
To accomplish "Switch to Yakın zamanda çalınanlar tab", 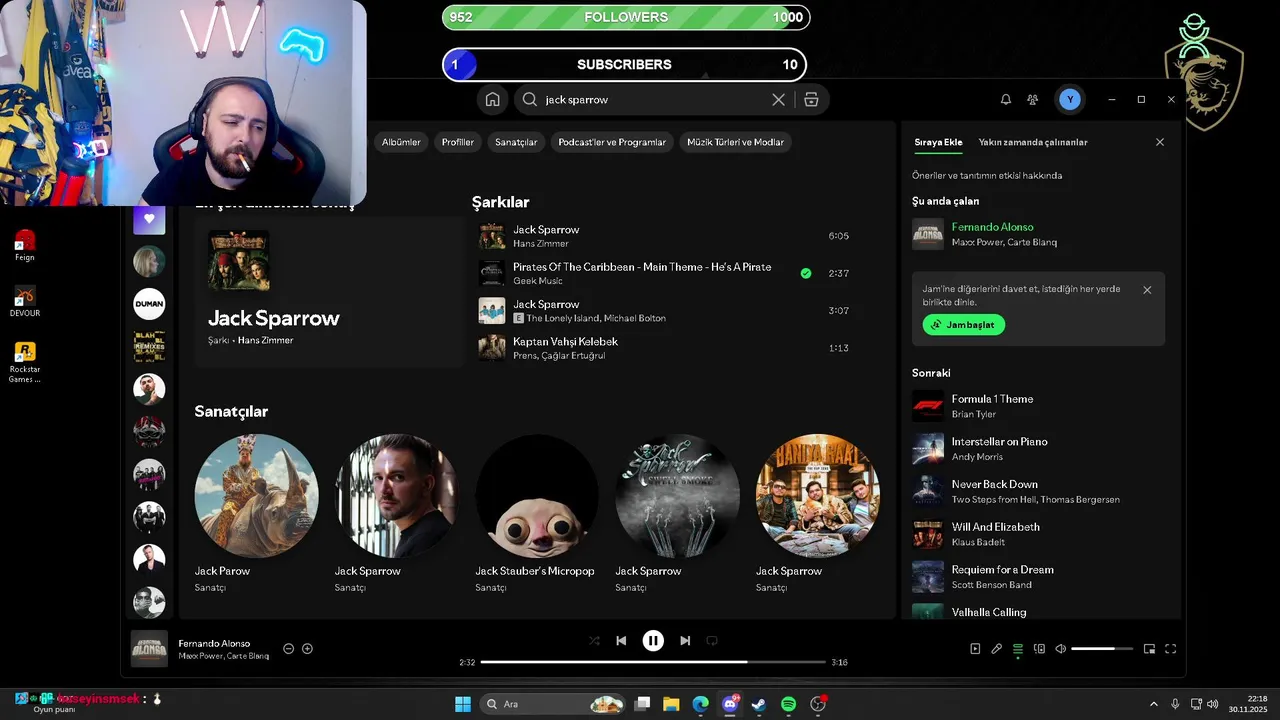I will point(1033,142).
